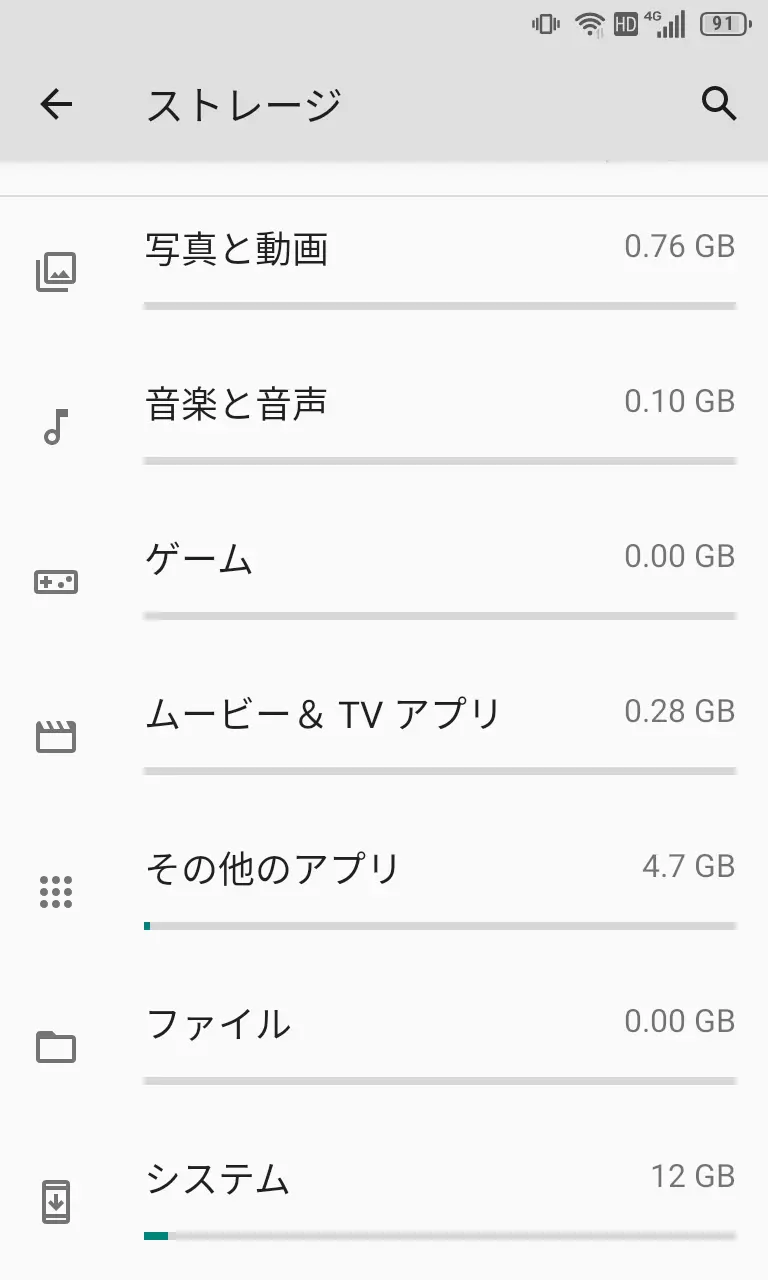
Task: Open ムービー& TV アプリ storage entry
Action: (x=322, y=714)
